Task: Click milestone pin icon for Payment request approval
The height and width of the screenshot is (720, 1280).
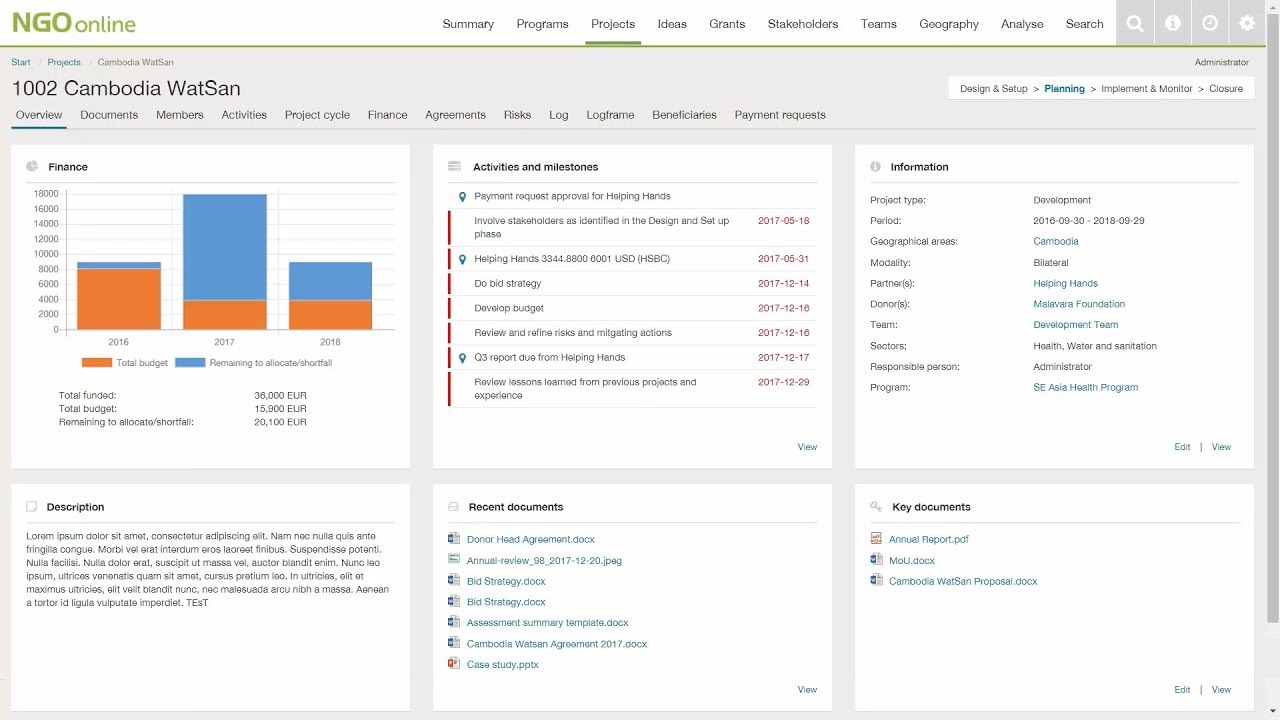Action: pos(462,197)
